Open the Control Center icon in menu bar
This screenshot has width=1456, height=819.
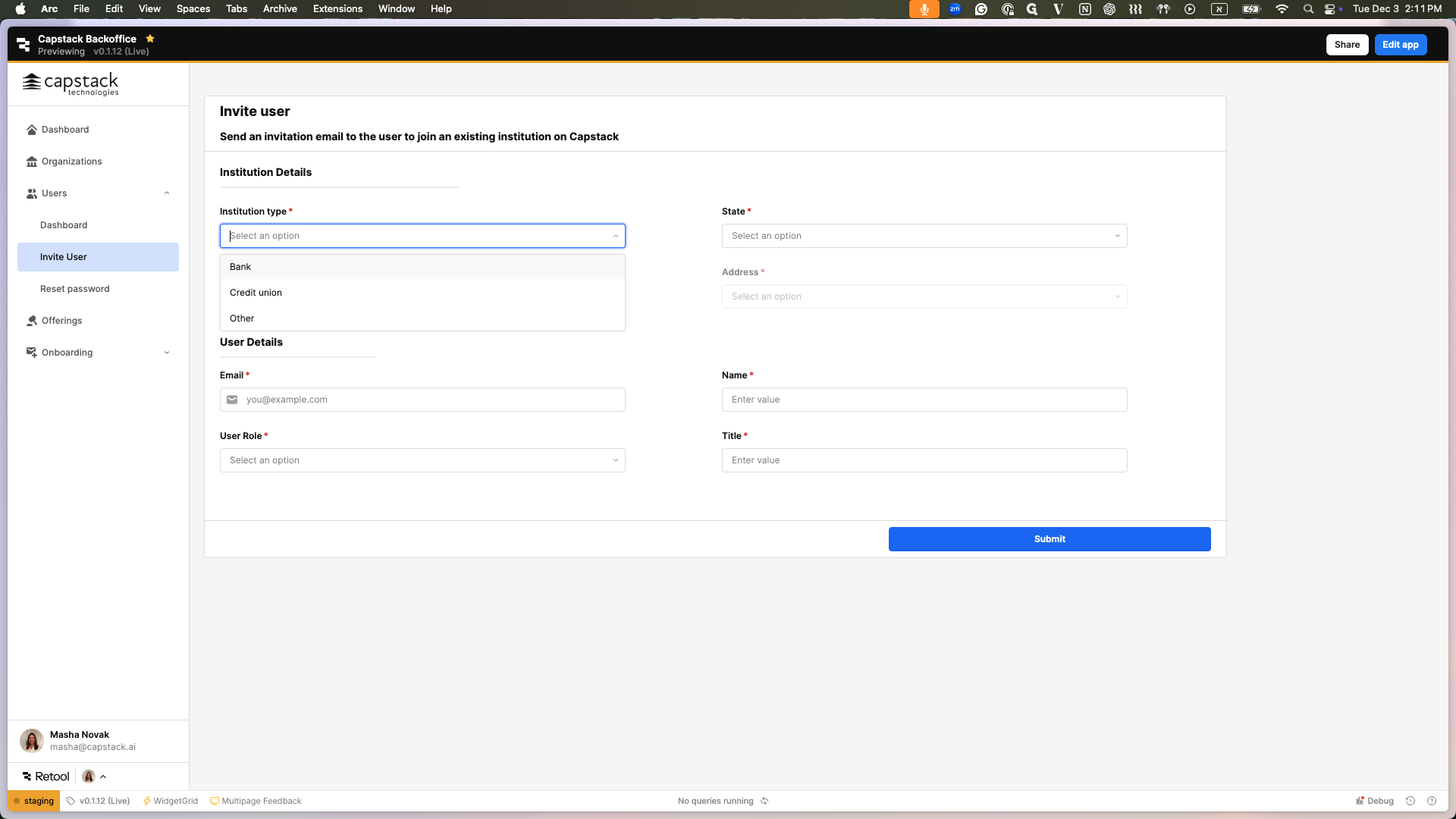1330,9
